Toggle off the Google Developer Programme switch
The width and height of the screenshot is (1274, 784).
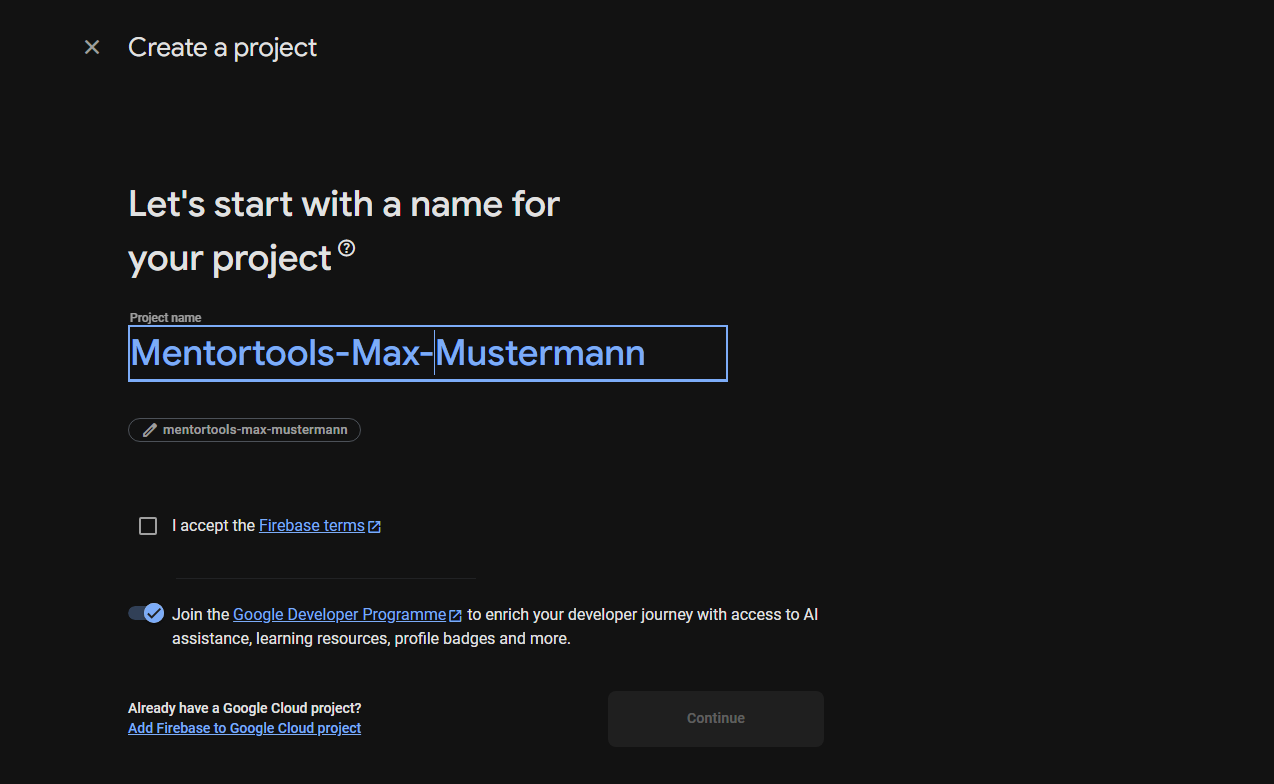(x=146, y=613)
